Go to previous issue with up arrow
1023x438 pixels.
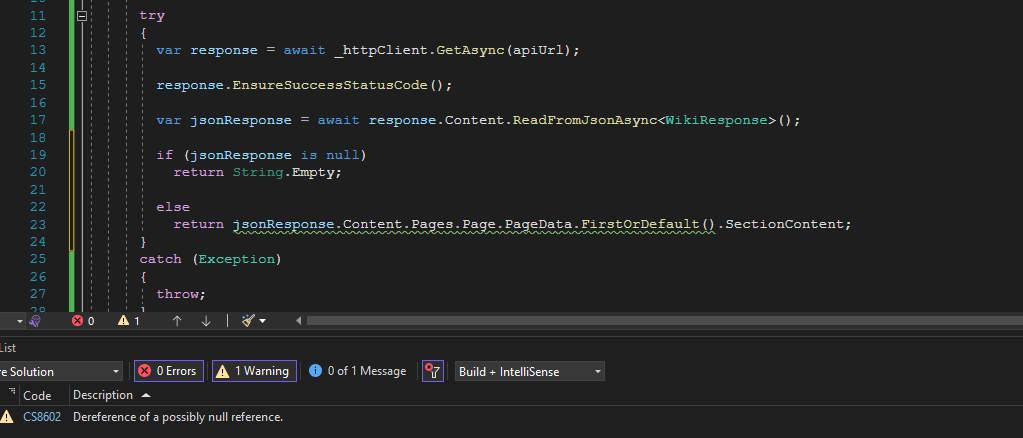tap(177, 321)
